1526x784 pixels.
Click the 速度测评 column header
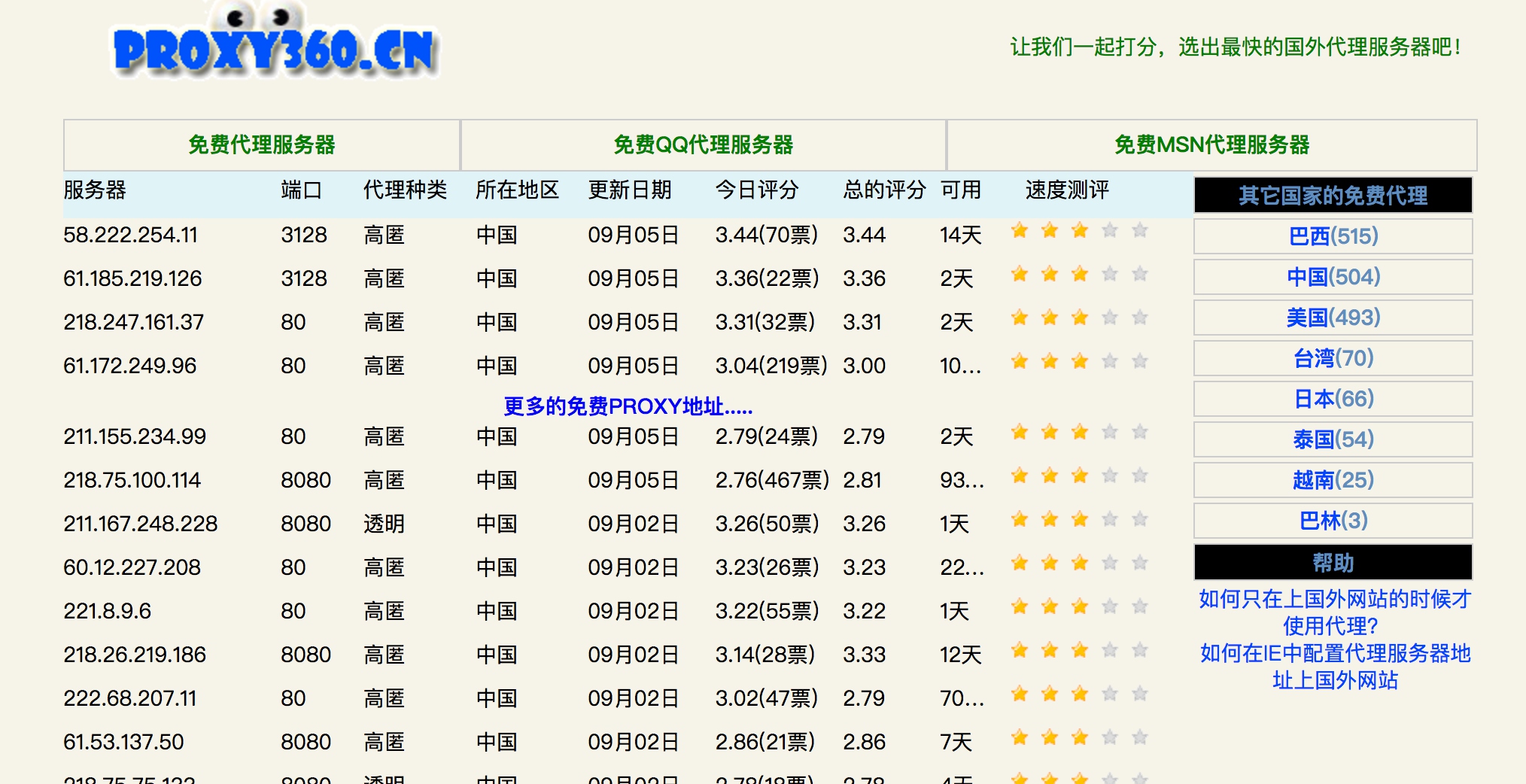pyautogui.click(x=1067, y=190)
